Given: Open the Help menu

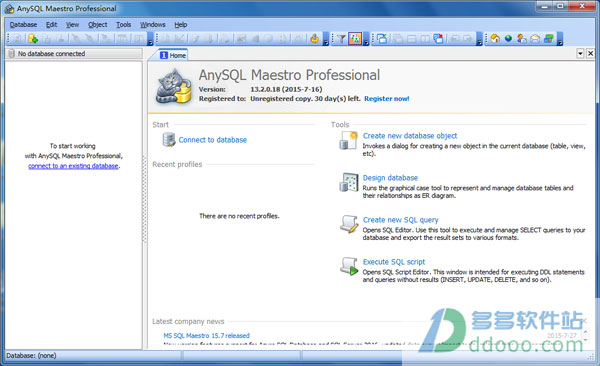Looking at the screenshot, I should [181, 25].
